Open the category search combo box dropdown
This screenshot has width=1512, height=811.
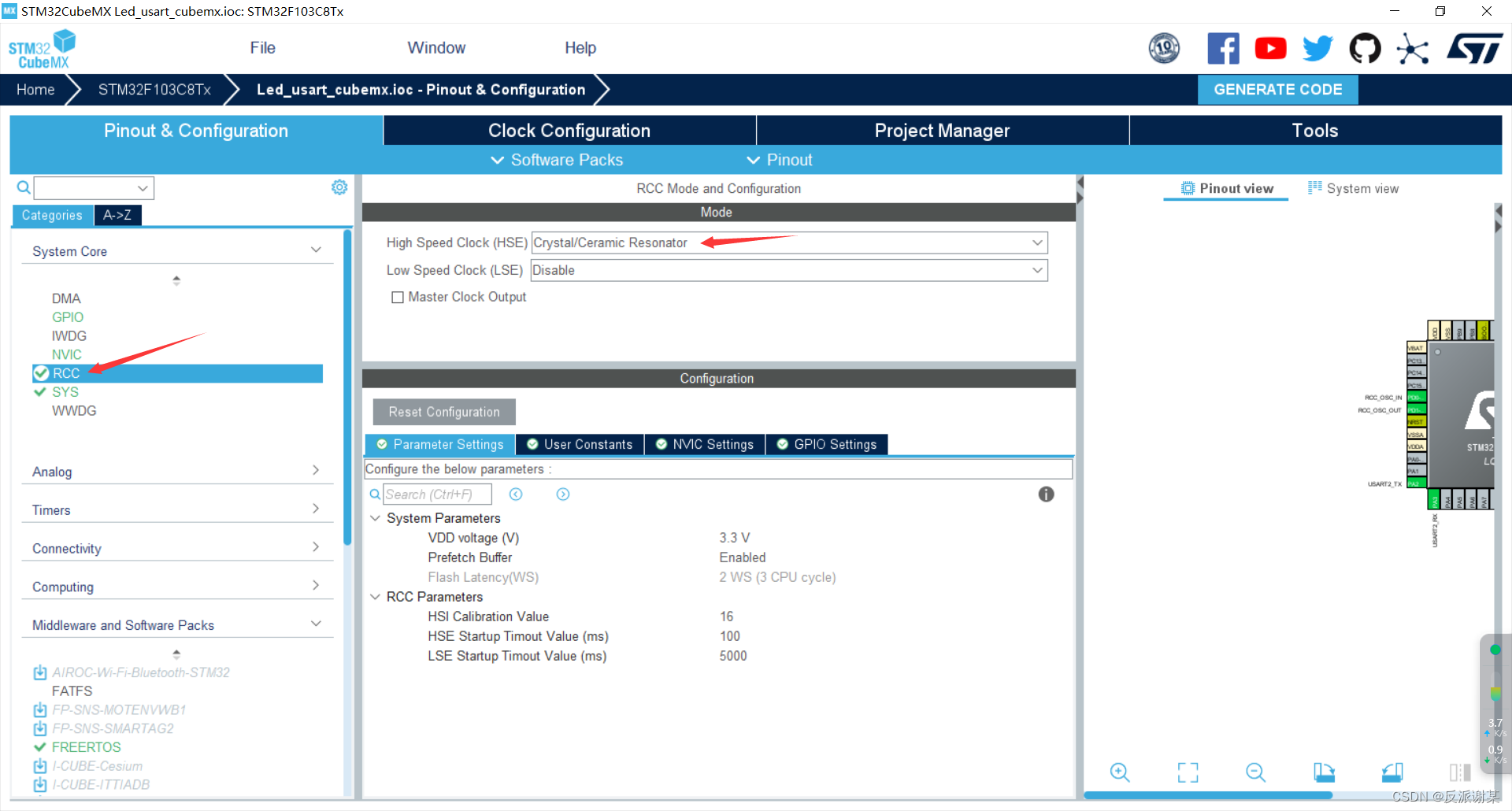tap(143, 188)
